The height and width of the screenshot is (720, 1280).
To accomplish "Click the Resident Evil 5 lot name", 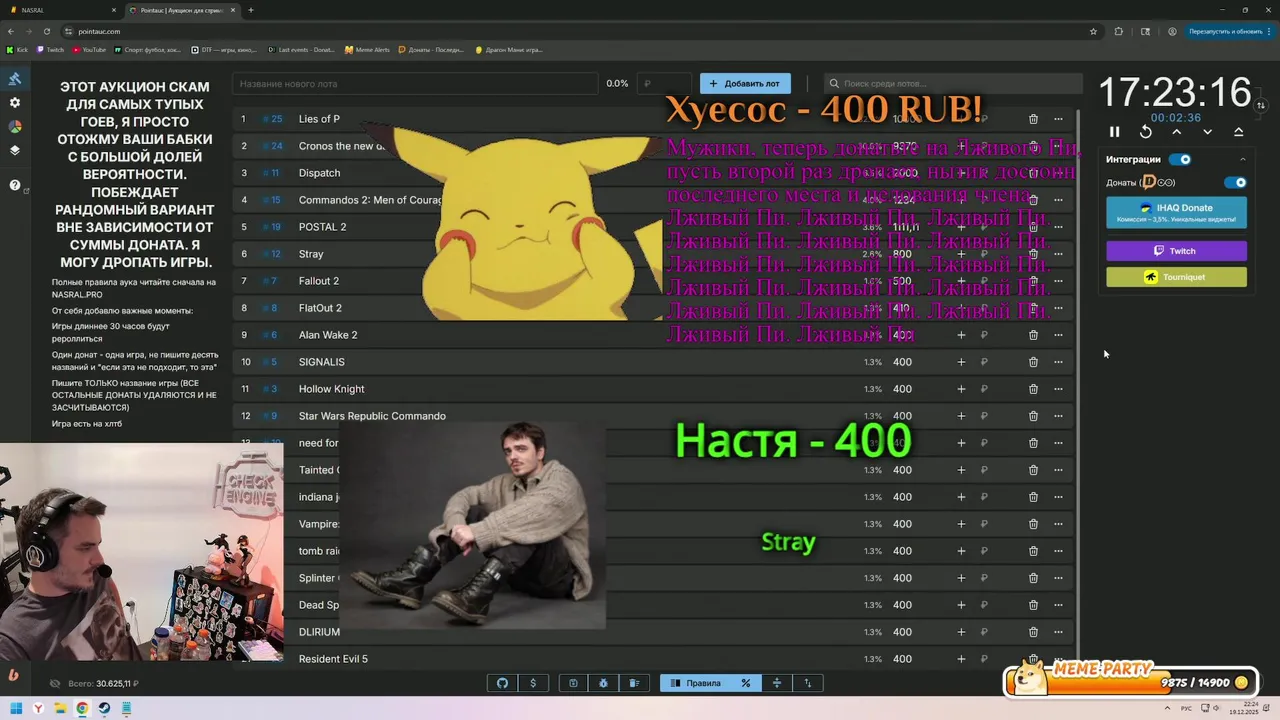I will point(333,659).
